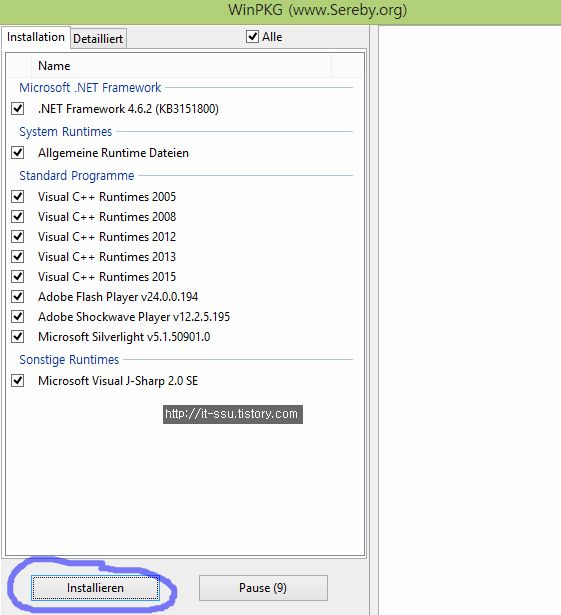Viewport: 561px width, 615px height.
Task: Select Visual C++ Runtimes 2013 text
Action: tap(107, 257)
